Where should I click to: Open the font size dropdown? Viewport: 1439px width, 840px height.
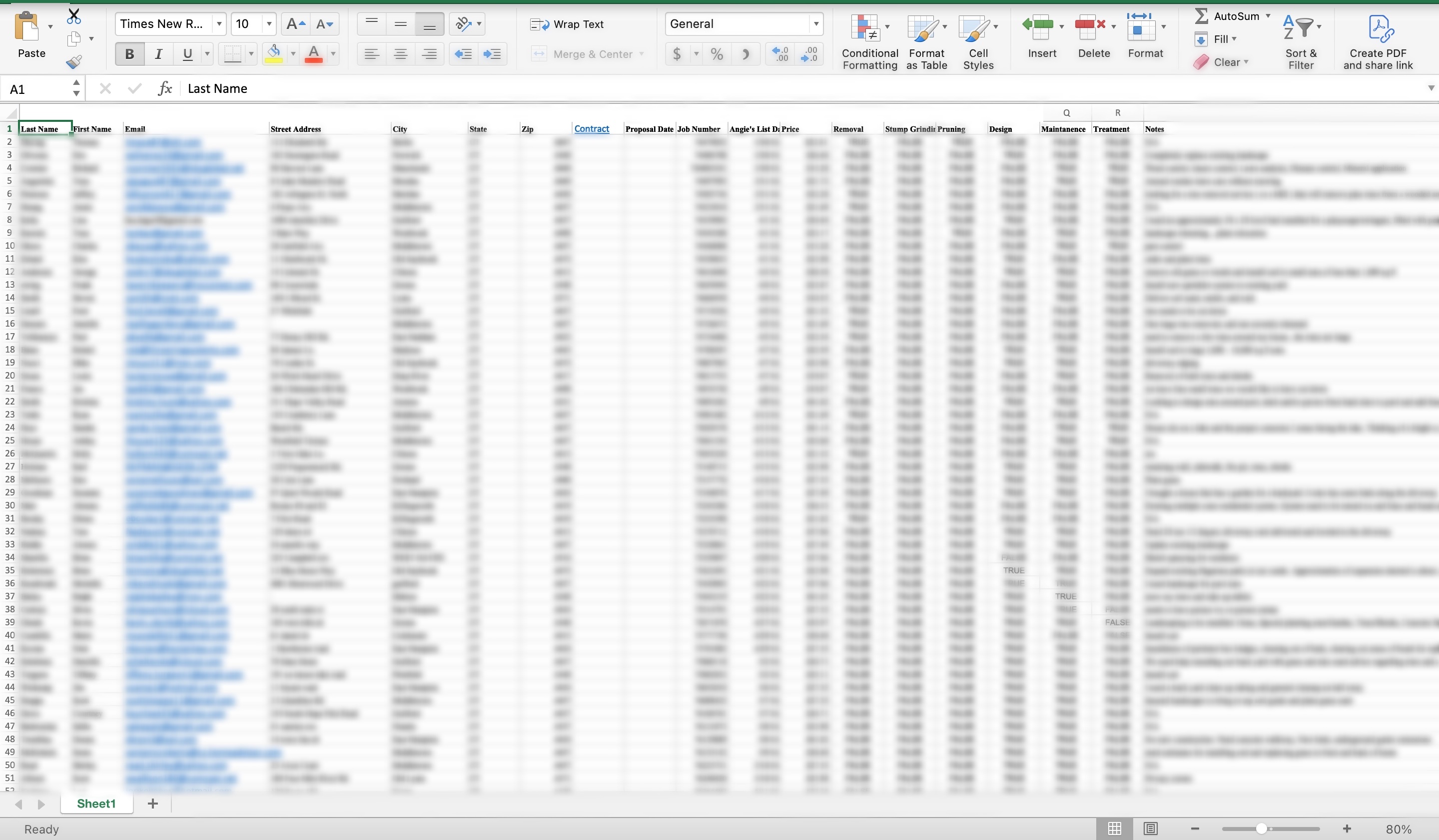point(269,24)
